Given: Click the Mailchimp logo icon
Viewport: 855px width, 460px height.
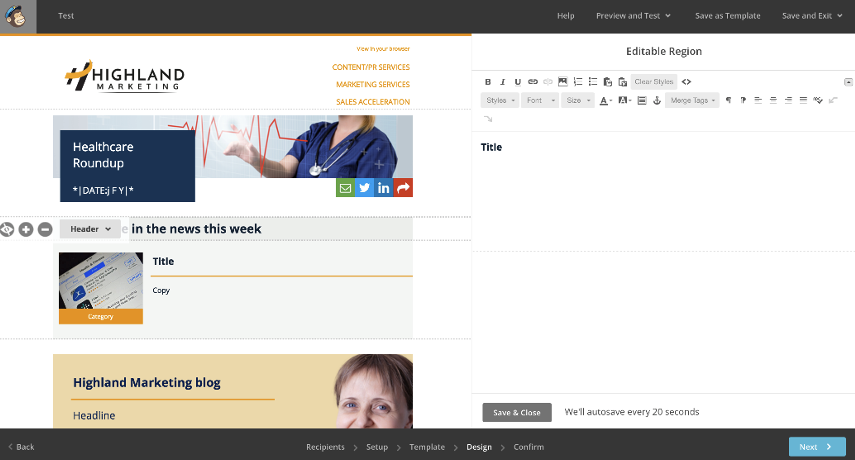Looking at the screenshot, I should [18, 16].
